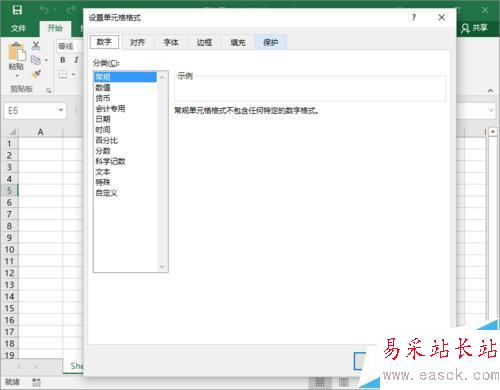Toggle Italic formatting button
500x390 pixels.
click(76, 60)
